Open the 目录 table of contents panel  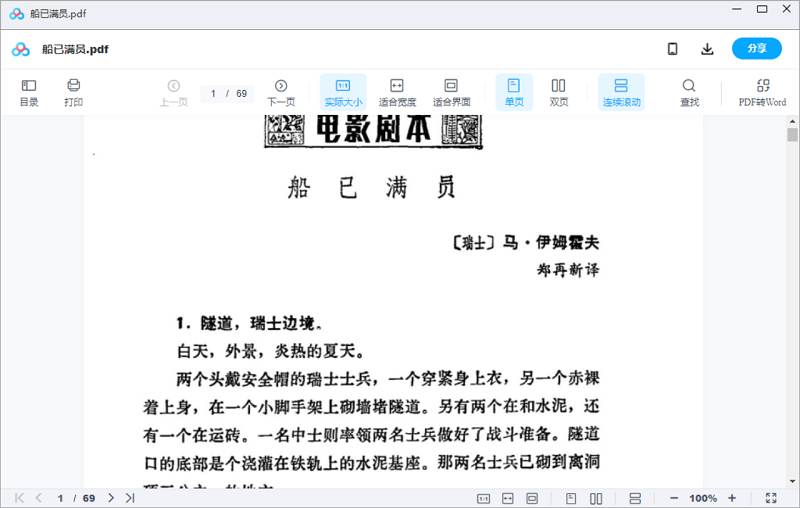(x=29, y=93)
